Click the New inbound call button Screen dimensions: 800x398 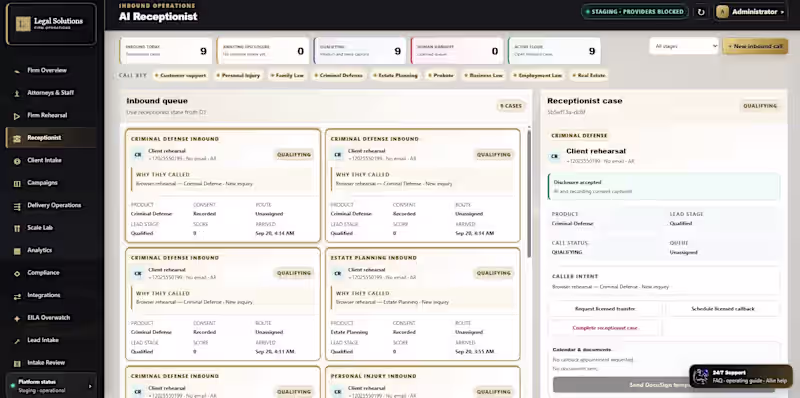pos(755,46)
